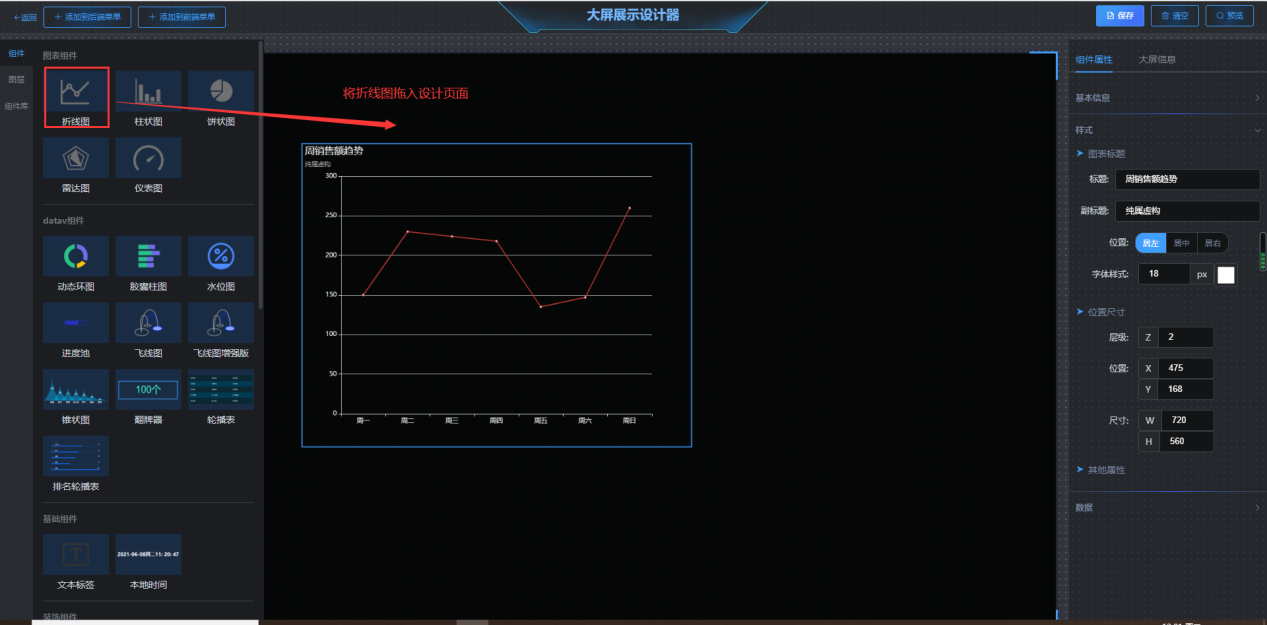Click the canvas horizontal scrollbar thumb
1267x625 pixels.
tap(472, 622)
